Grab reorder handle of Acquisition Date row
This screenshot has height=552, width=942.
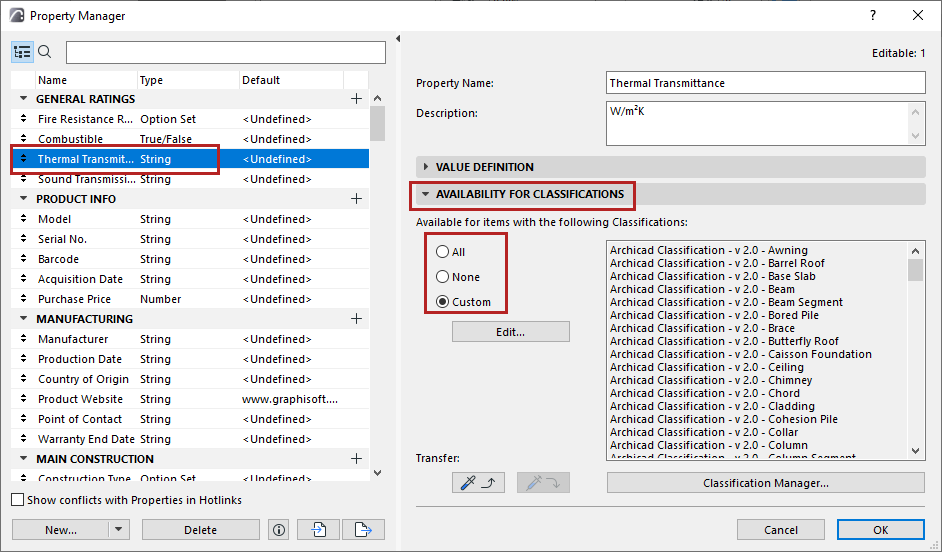pos(23,279)
